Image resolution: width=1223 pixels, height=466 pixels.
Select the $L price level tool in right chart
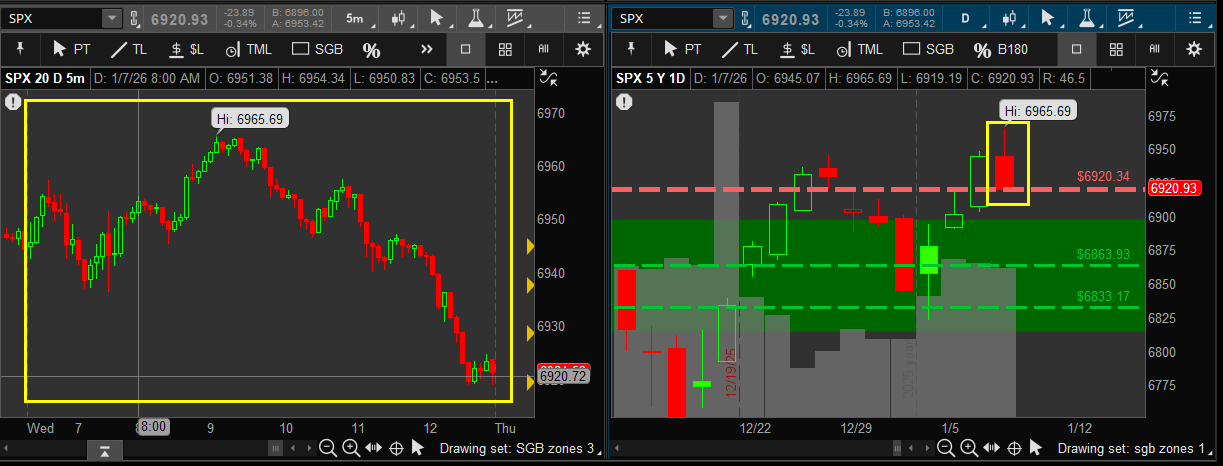(x=787, y=49)
